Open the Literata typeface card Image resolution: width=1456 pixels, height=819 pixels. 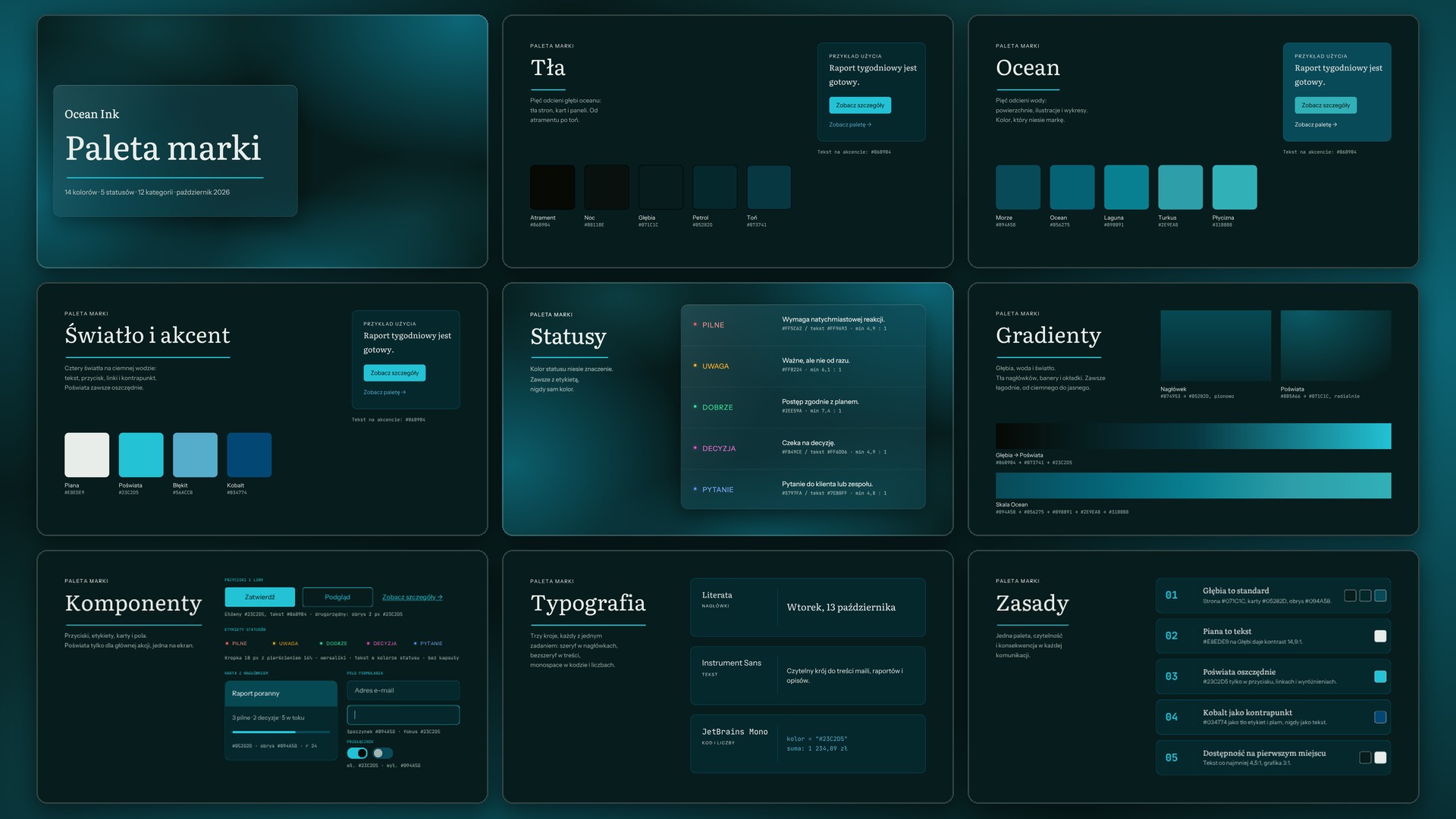808,607
